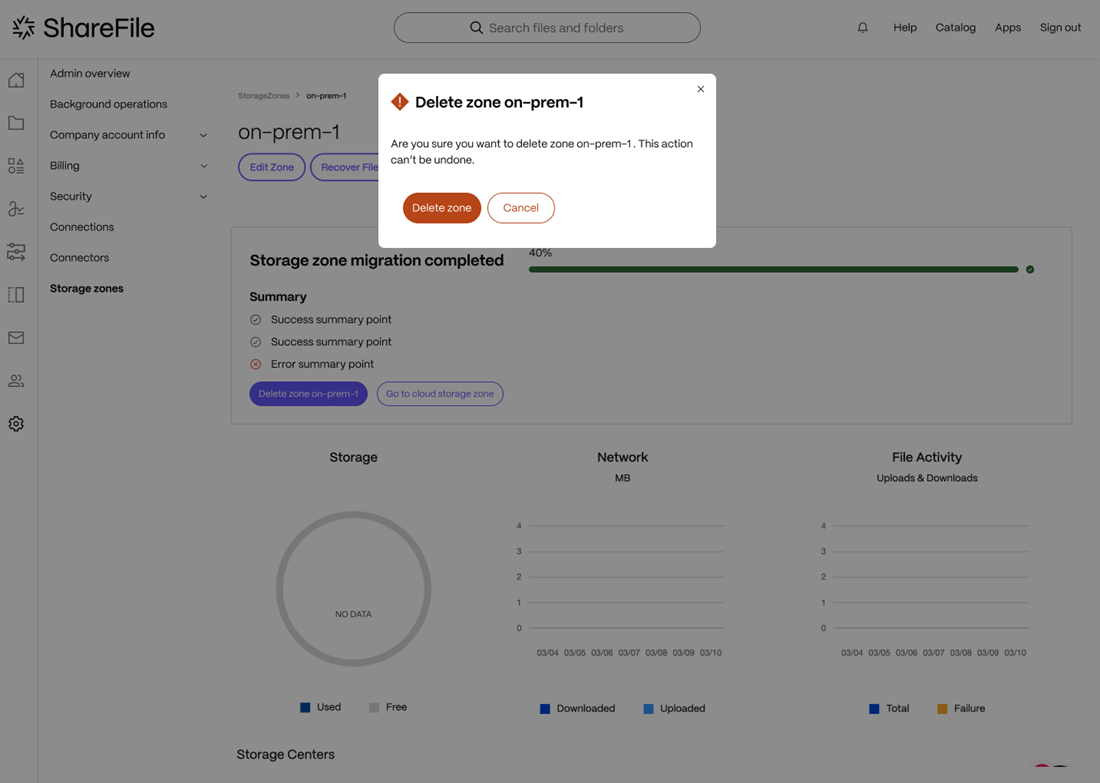
Task: Click the second Success summary point checkmark
Action: click(255, 342)
